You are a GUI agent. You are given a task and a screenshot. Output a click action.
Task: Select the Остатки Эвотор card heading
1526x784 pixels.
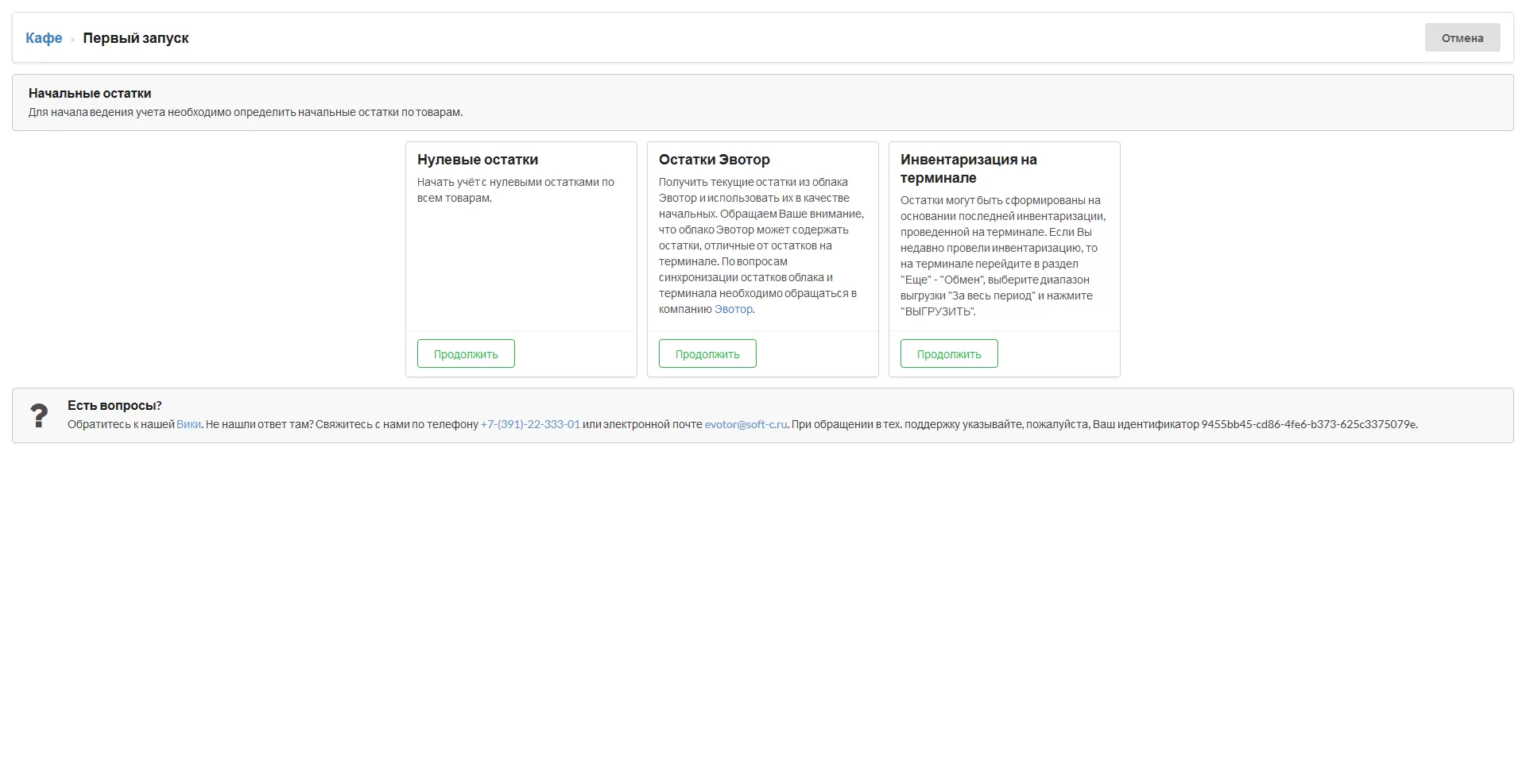coord(714,160)
